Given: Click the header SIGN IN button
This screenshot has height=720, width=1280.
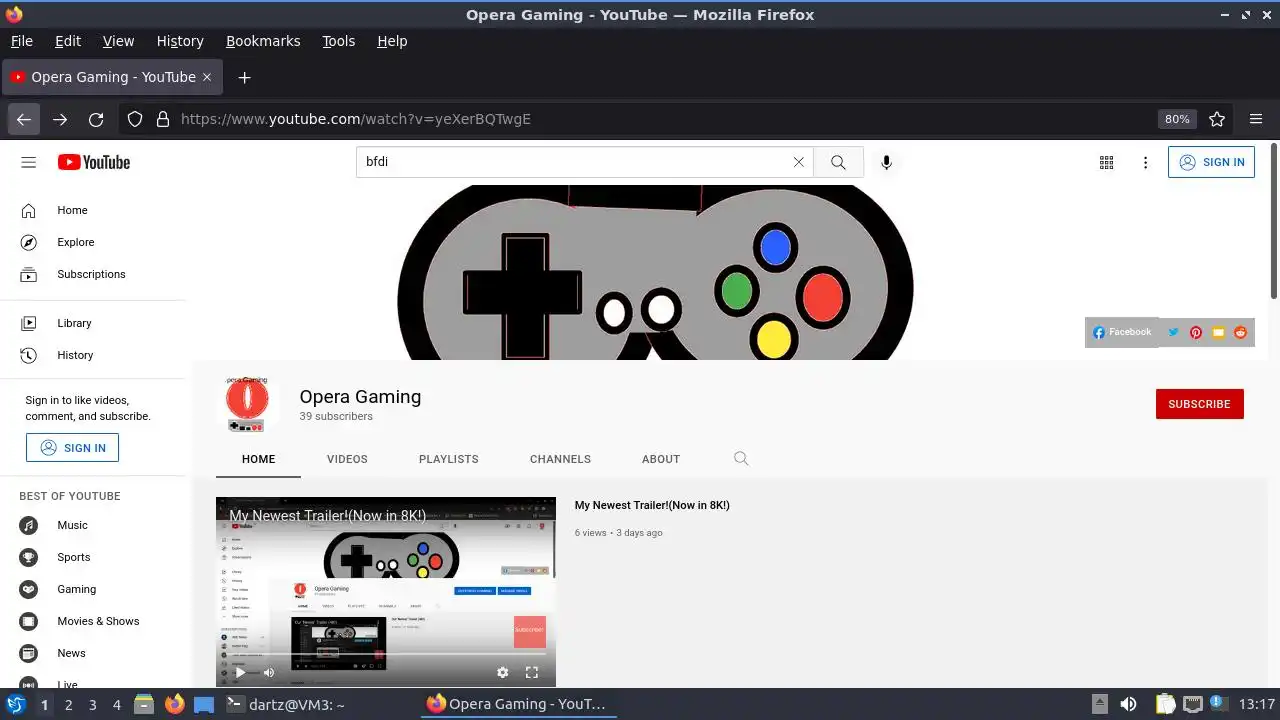Looking at the screenshot, I should (1211, 162).
